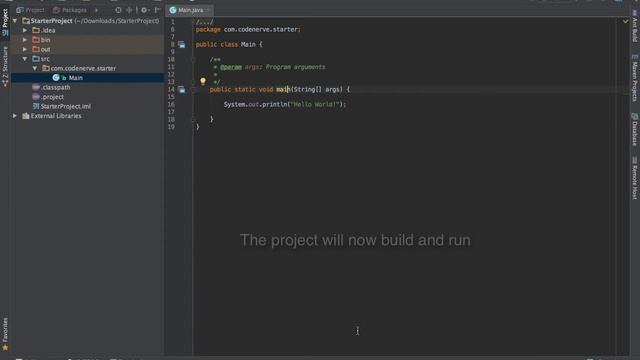Click the scroll-from-source target icon
This screenshot has width=640, height=360.
point(118,10)
